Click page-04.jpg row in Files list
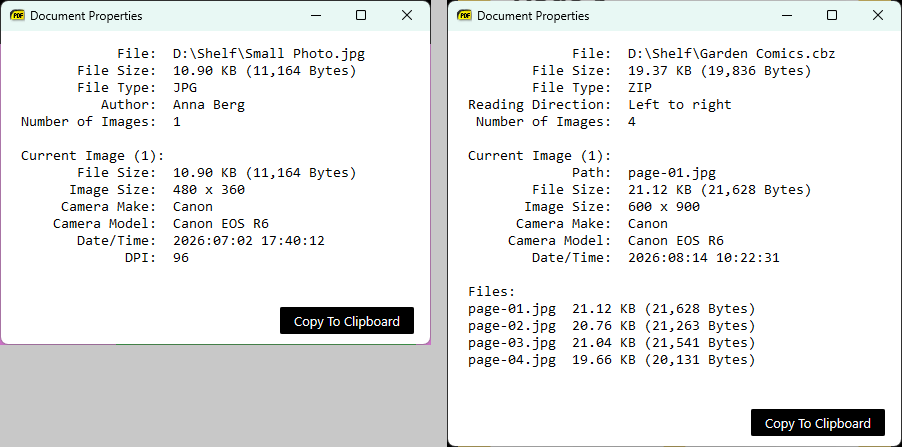 [611, 360]
